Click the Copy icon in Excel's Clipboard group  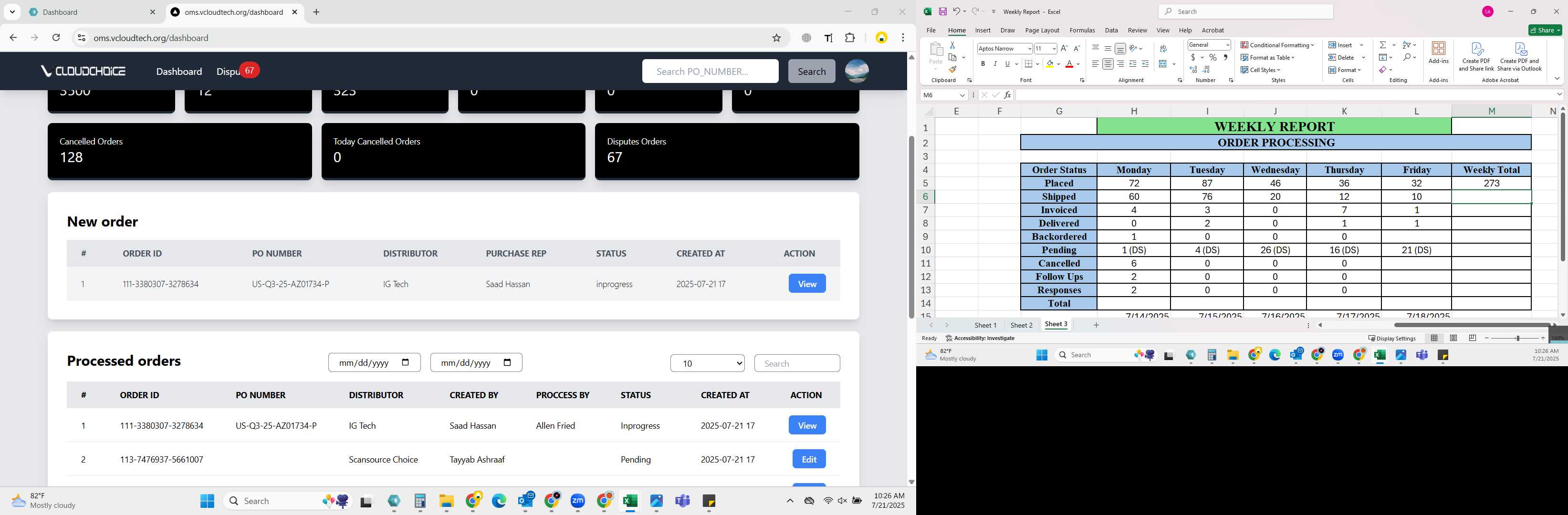[952, 58]
